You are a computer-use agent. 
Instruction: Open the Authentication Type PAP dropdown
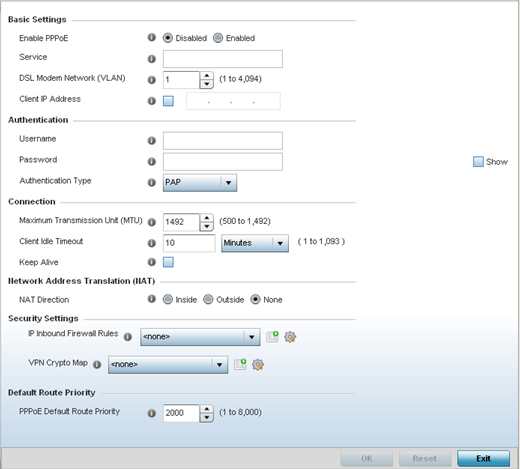click(x=200, y=182)
